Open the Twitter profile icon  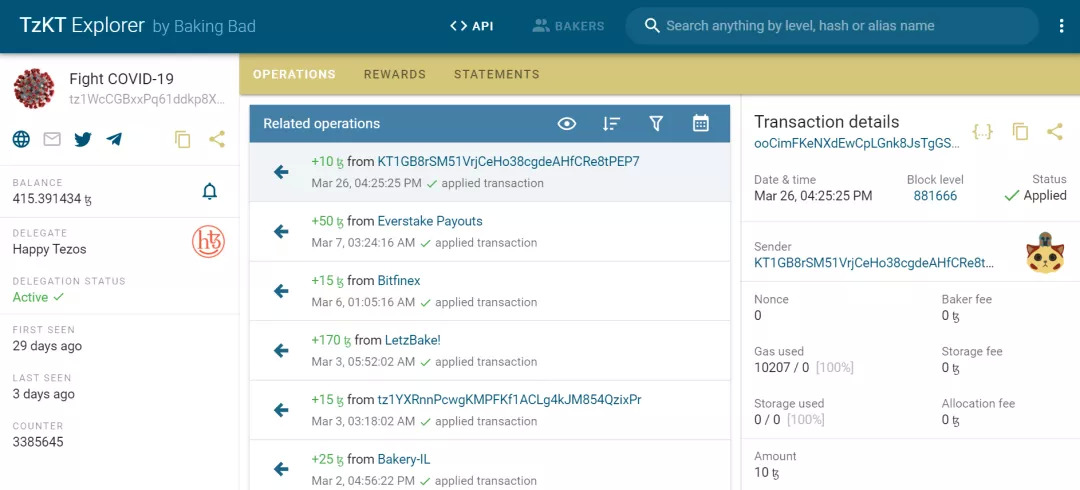(x=83, y=139)
